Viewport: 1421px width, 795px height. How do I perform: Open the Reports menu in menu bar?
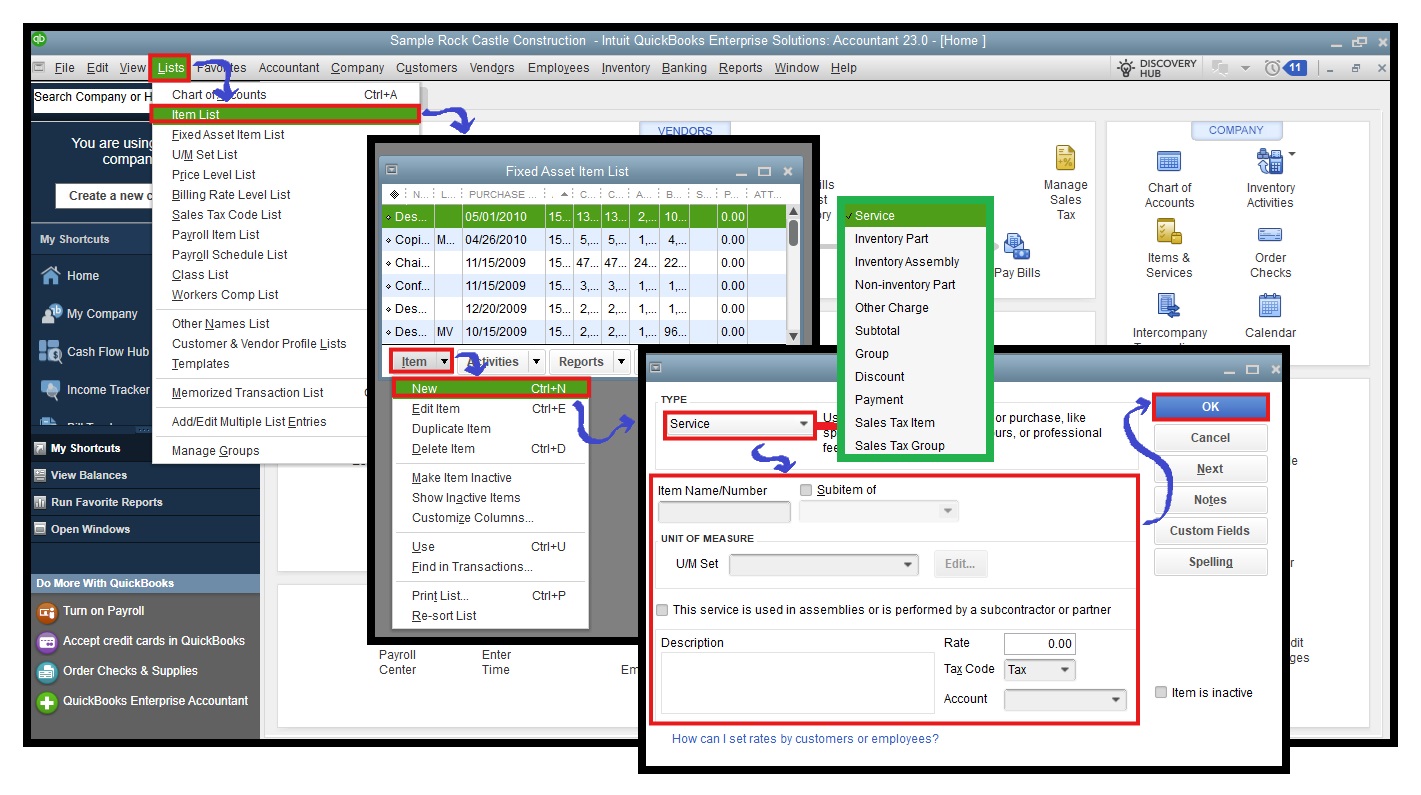pyautogui.click(x=740, y=68)
